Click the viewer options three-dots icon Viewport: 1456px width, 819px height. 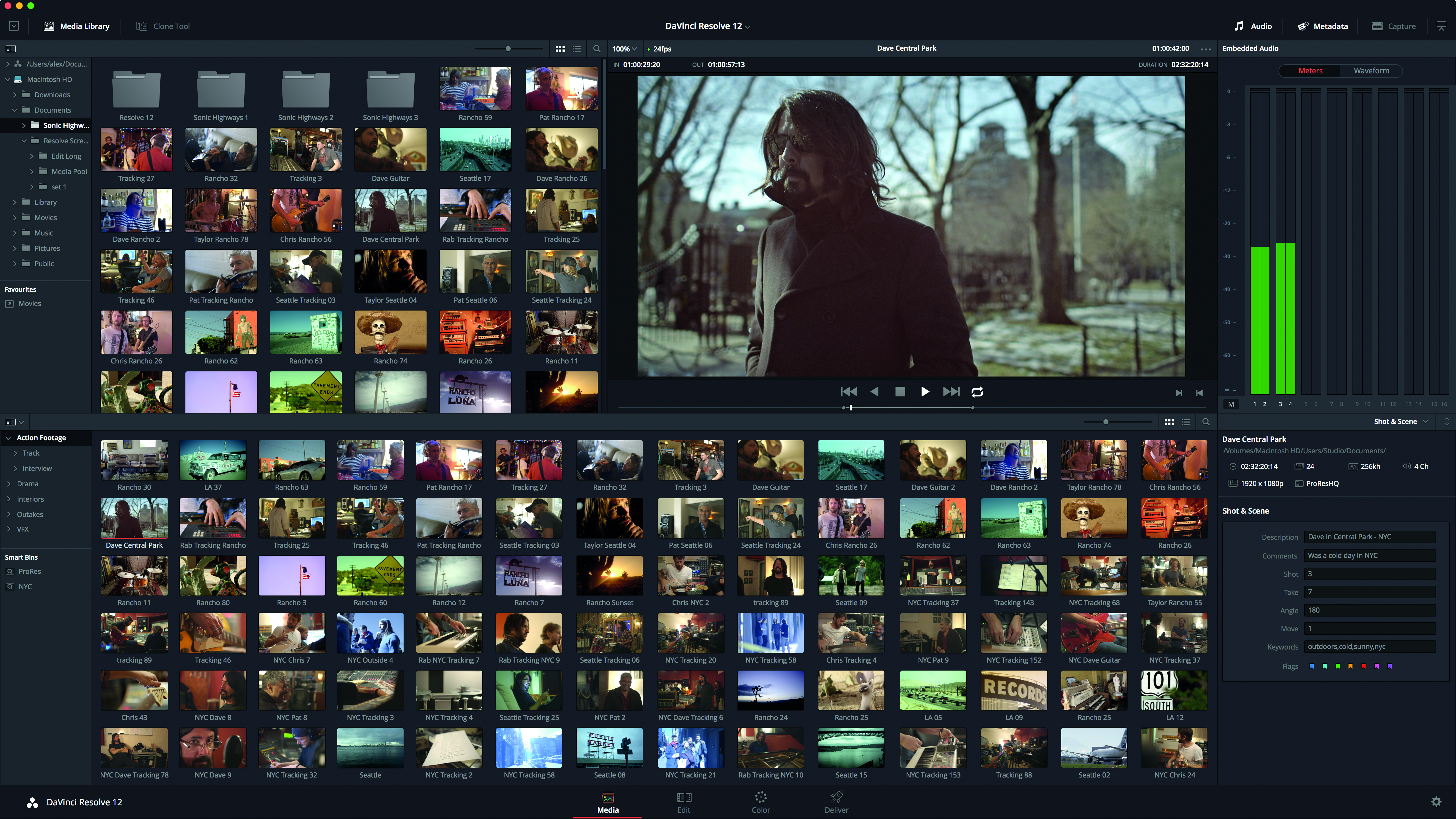1206,49
